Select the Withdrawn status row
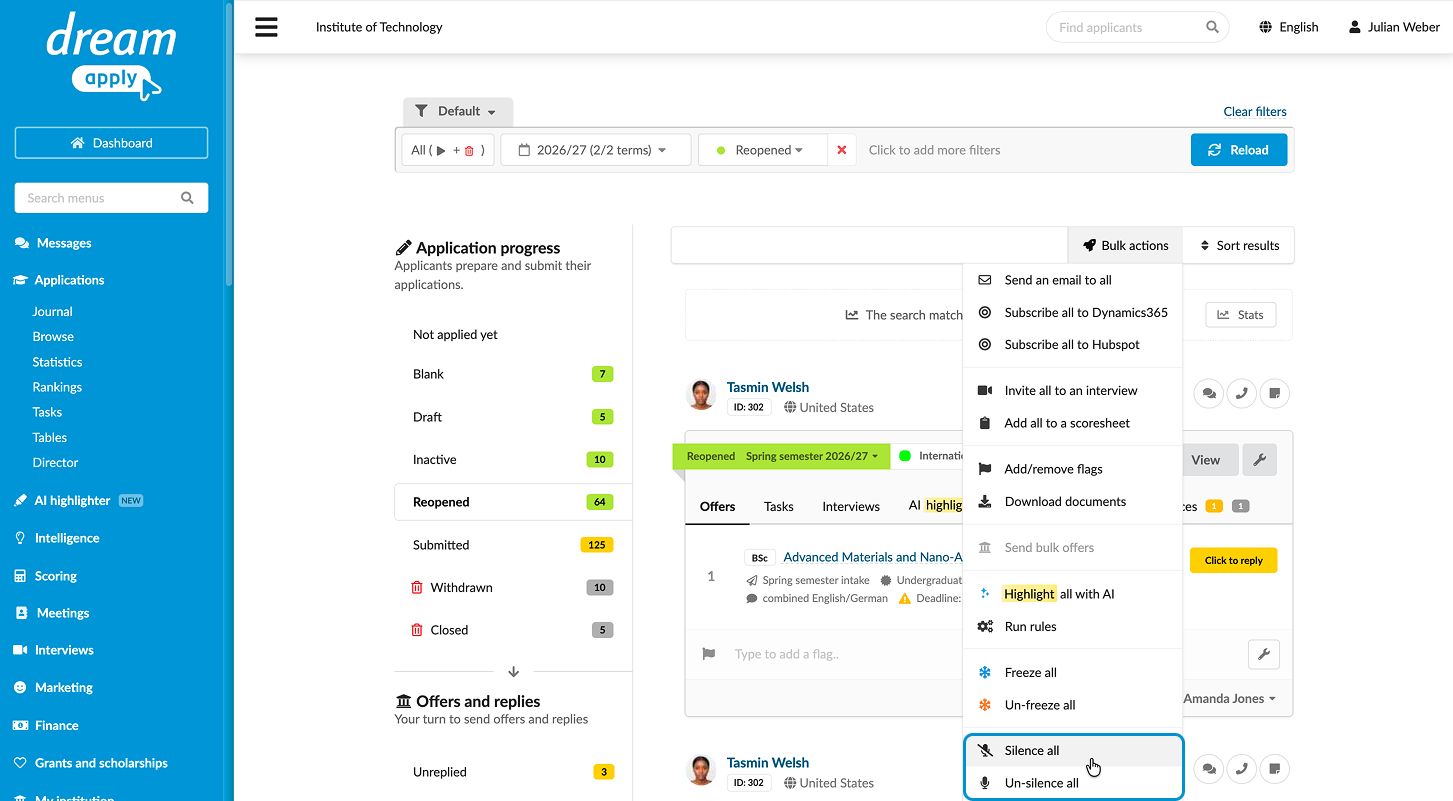Screen dimensions: 1453x801 click(513, 587)
